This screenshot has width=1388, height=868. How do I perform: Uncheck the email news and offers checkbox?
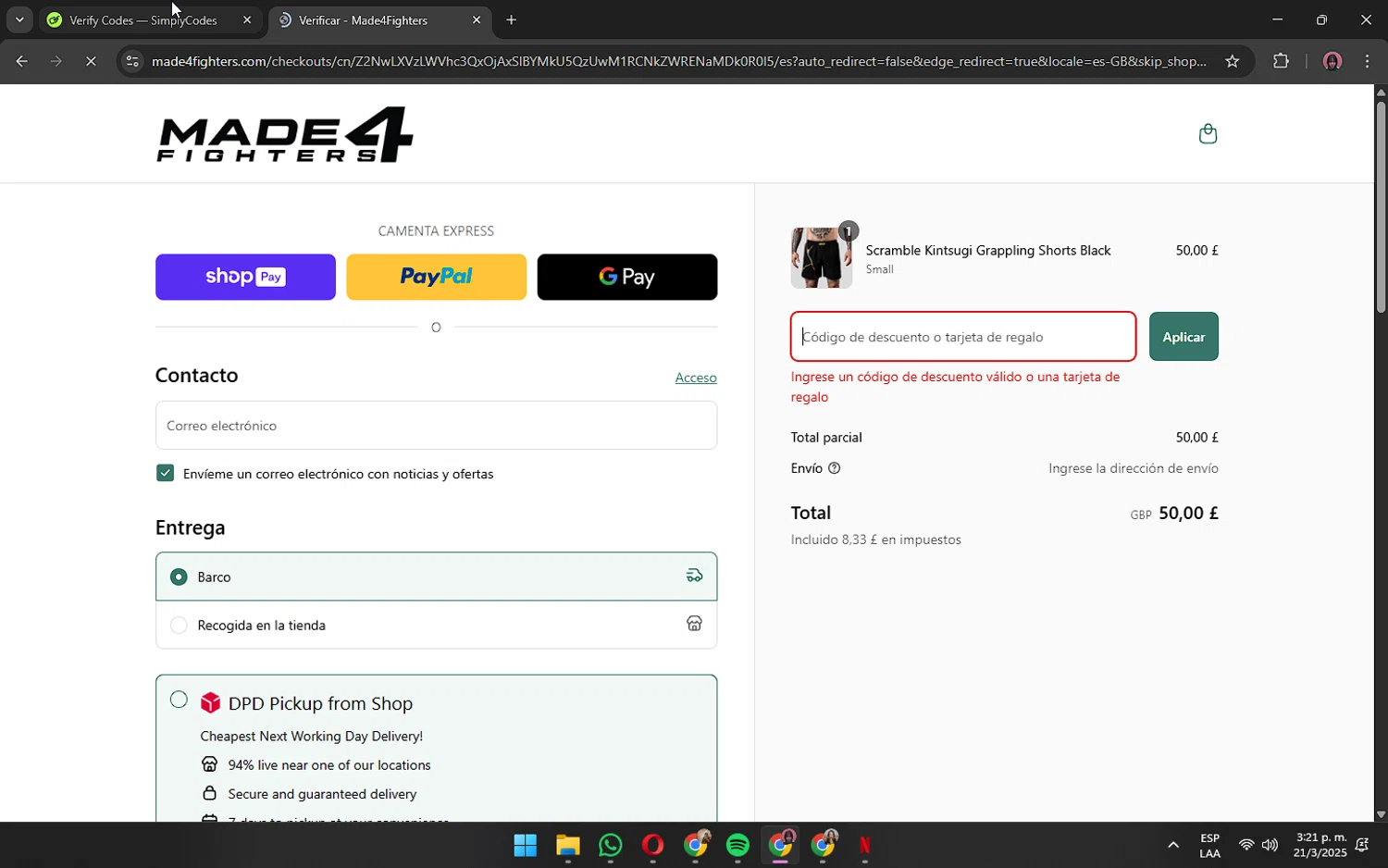[x=166, y=473]
